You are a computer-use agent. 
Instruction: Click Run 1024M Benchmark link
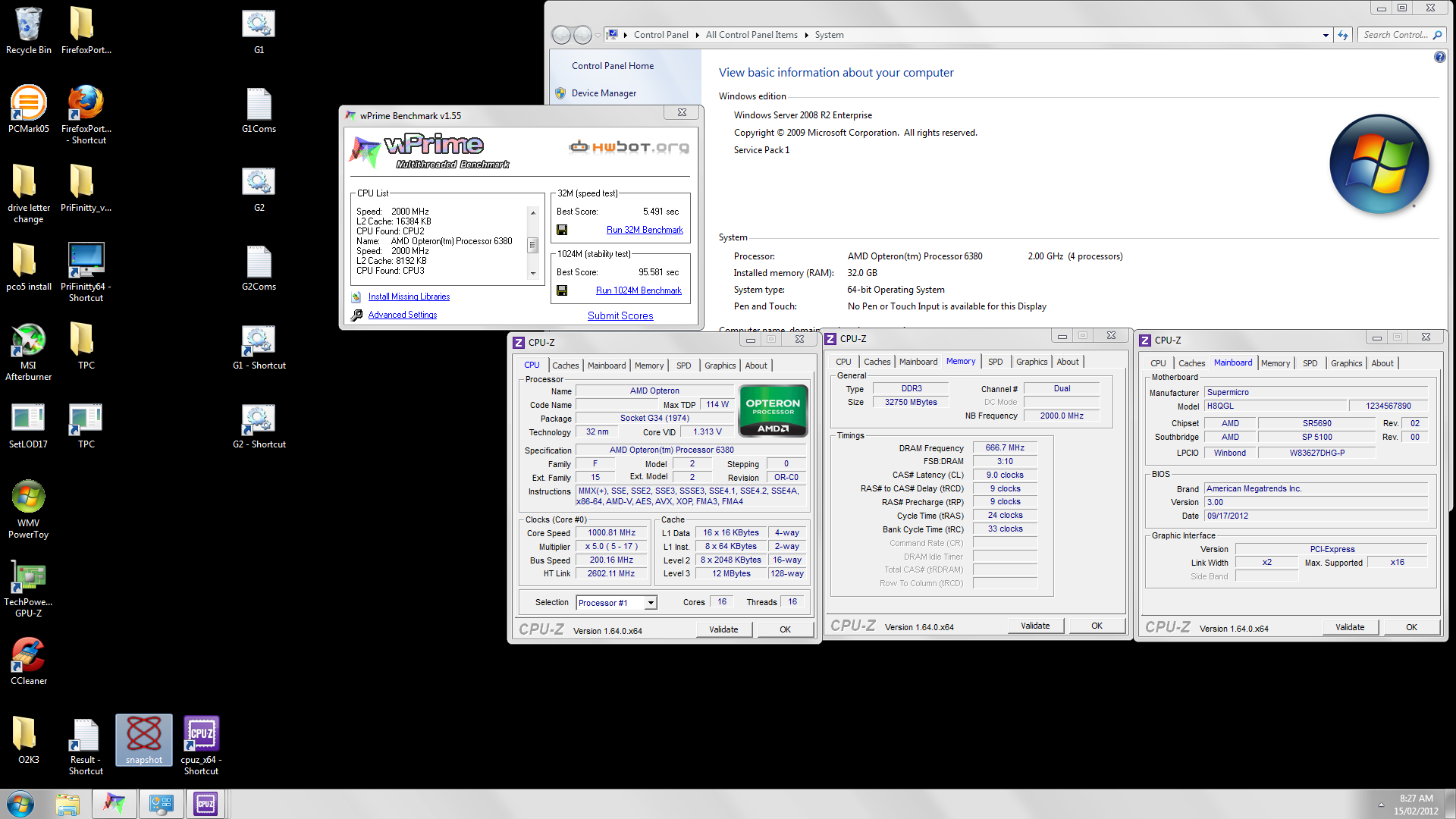[639, 290]
